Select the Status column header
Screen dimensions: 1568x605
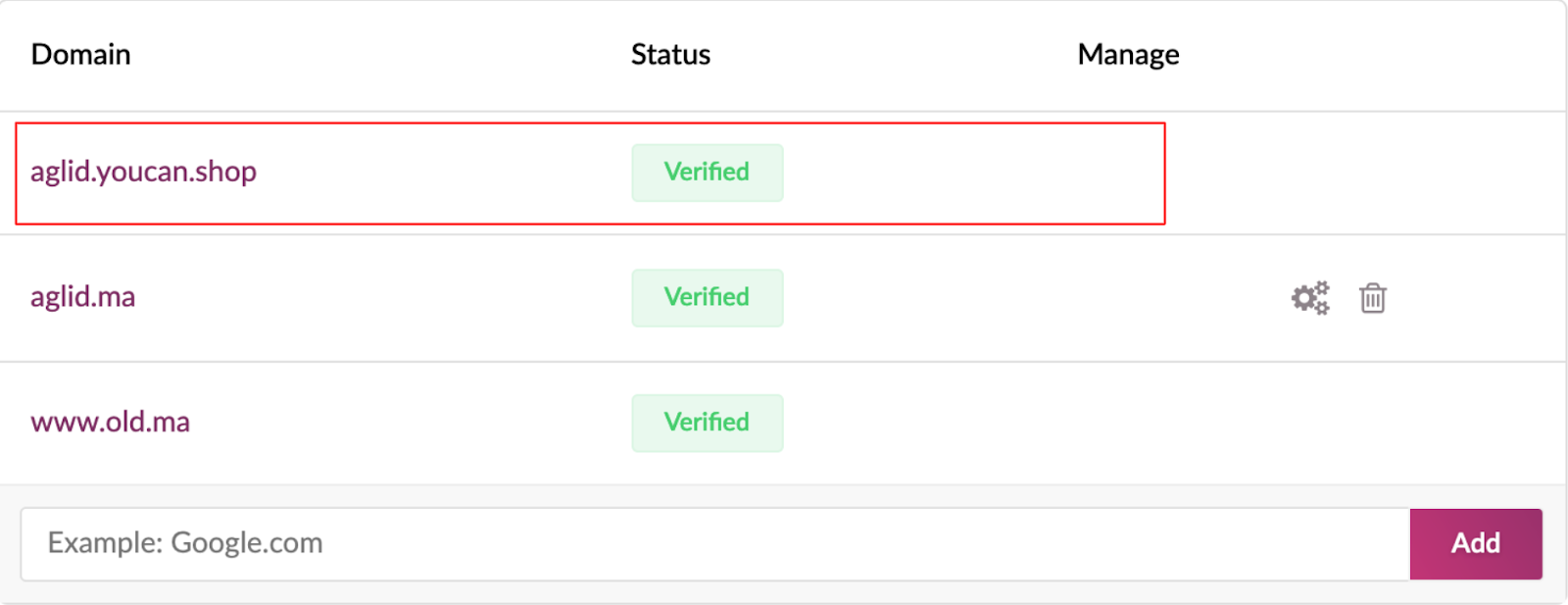671,54
